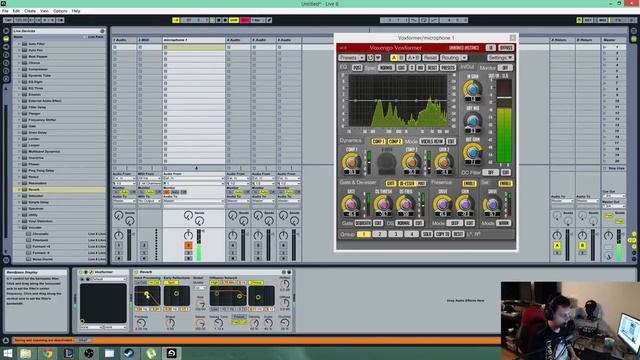The width and height of the screenshot is (640, 360).
Task: Click the A>B copy button in Voxformer
Action: pos(413,58)
